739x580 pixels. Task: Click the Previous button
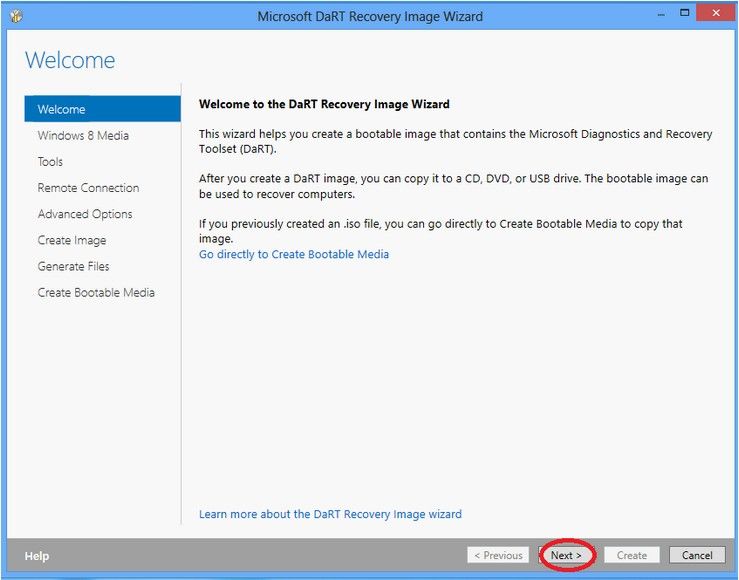(498, 555)
